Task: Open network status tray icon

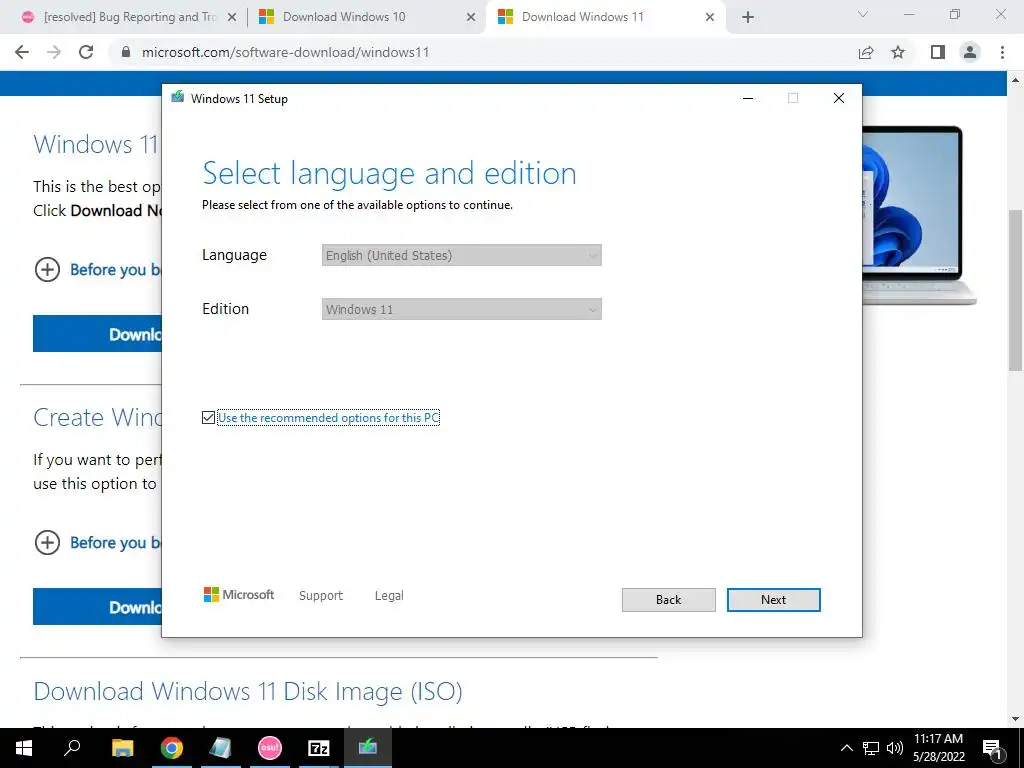Action: pos(871,748)
